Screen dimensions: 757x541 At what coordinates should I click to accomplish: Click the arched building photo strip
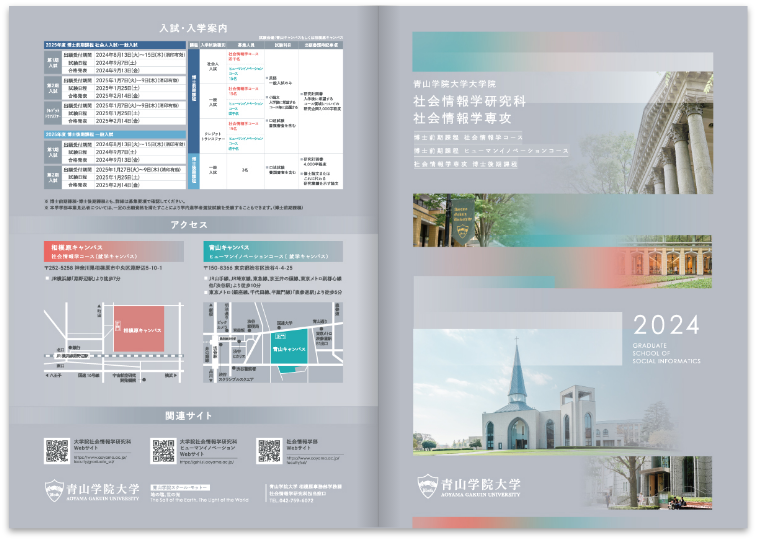tap(666, 262)
